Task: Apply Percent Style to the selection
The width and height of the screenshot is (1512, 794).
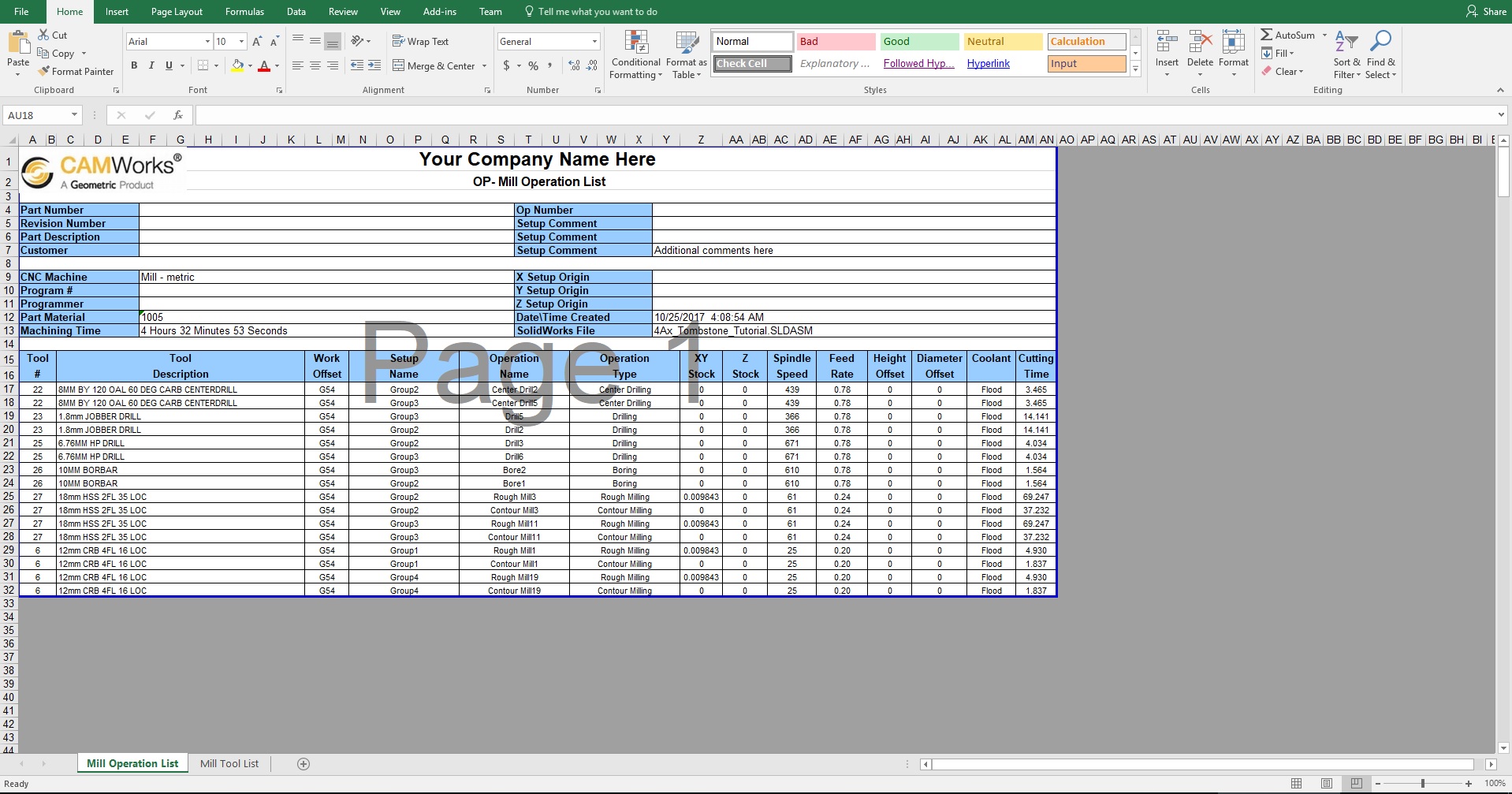Action: click(x=534, y=66)
